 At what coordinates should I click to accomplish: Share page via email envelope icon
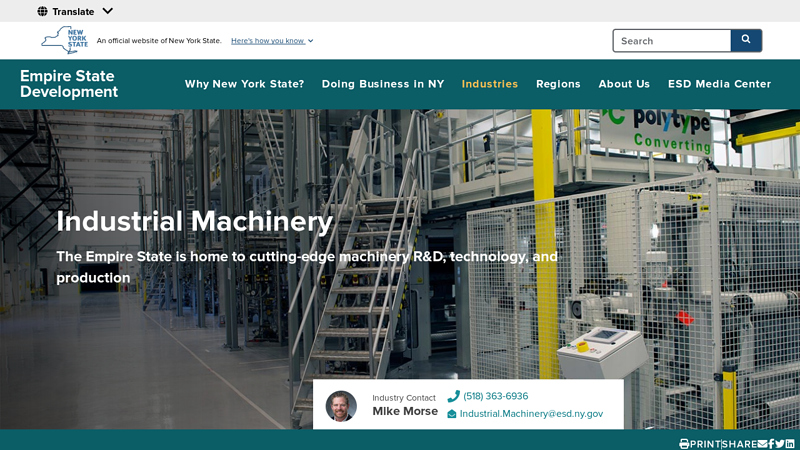pyautogui.click(x=762, y=444)
